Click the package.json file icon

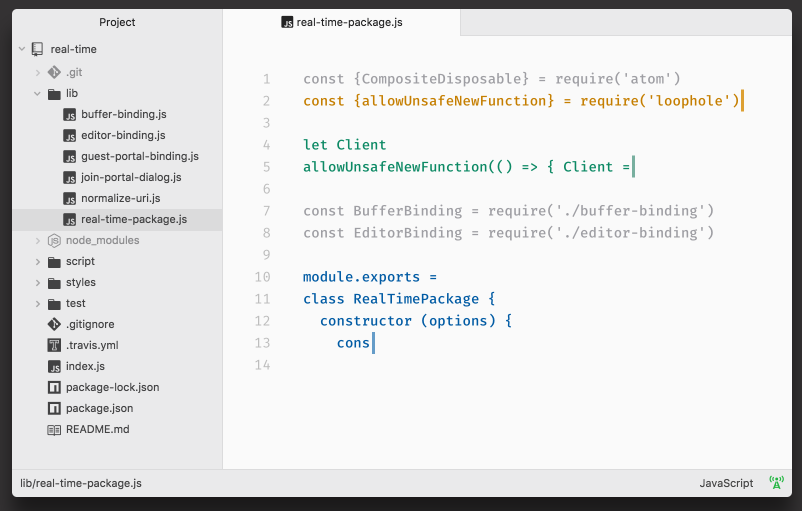click(x=54, y=408)
